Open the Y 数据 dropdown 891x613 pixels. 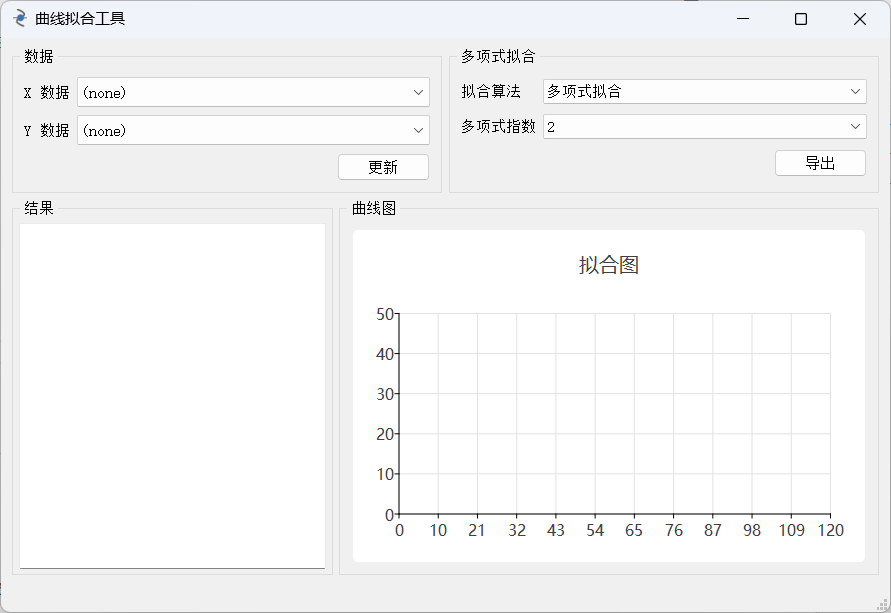click(253, 130)
